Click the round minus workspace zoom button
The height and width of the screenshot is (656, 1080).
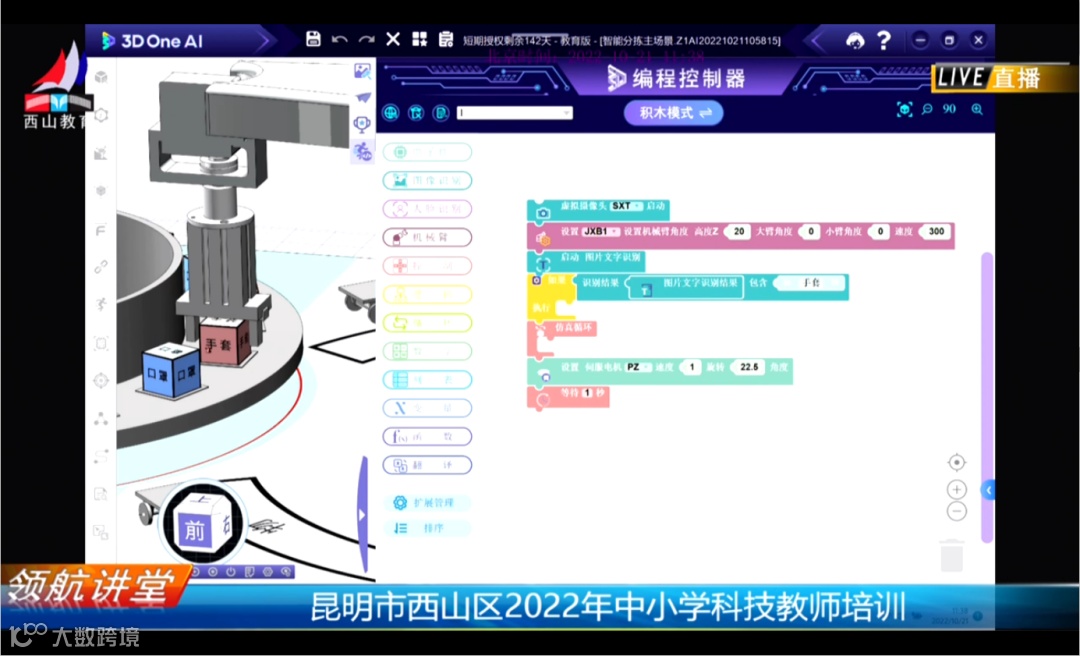957,511
